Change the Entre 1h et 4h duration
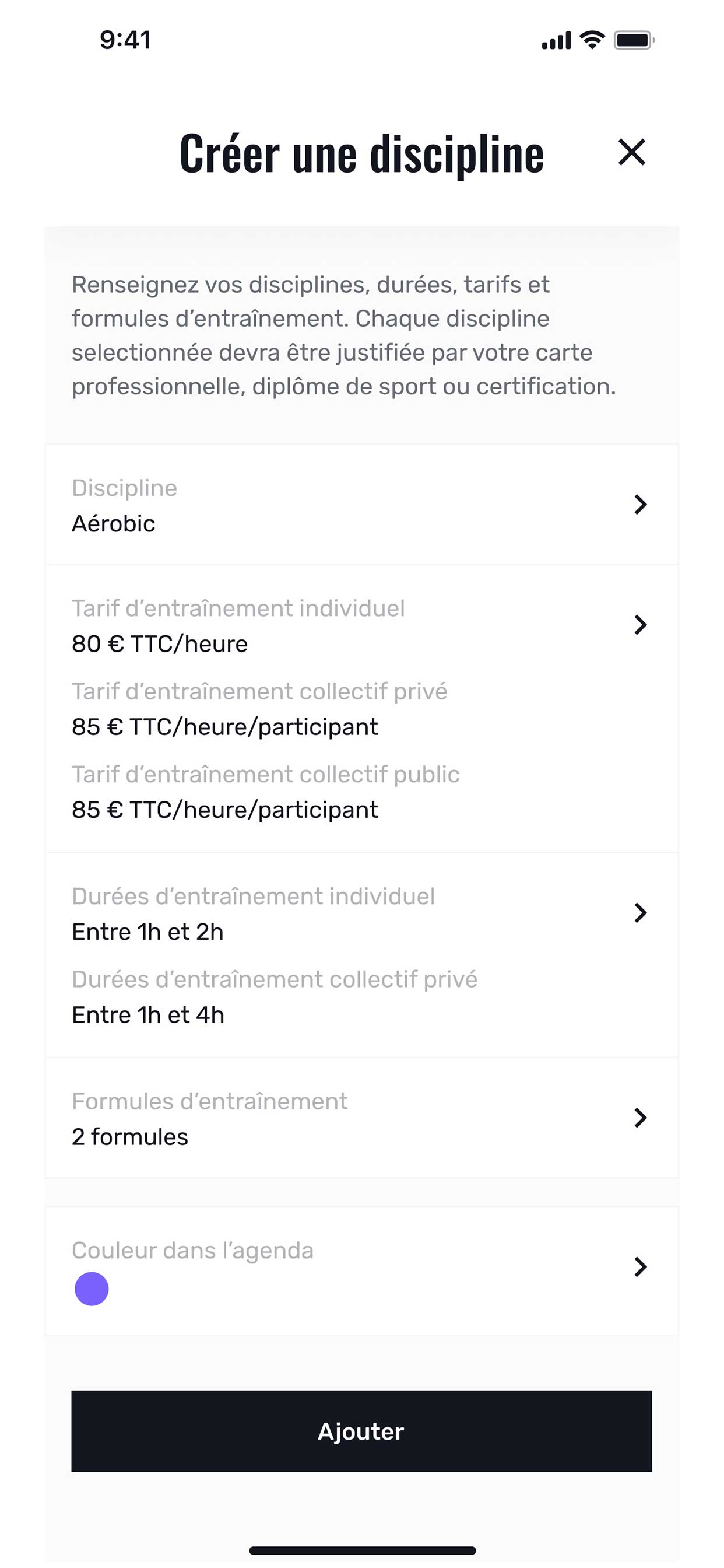724x1568 pixels. pyautogui.click(x=148, y=1014)
